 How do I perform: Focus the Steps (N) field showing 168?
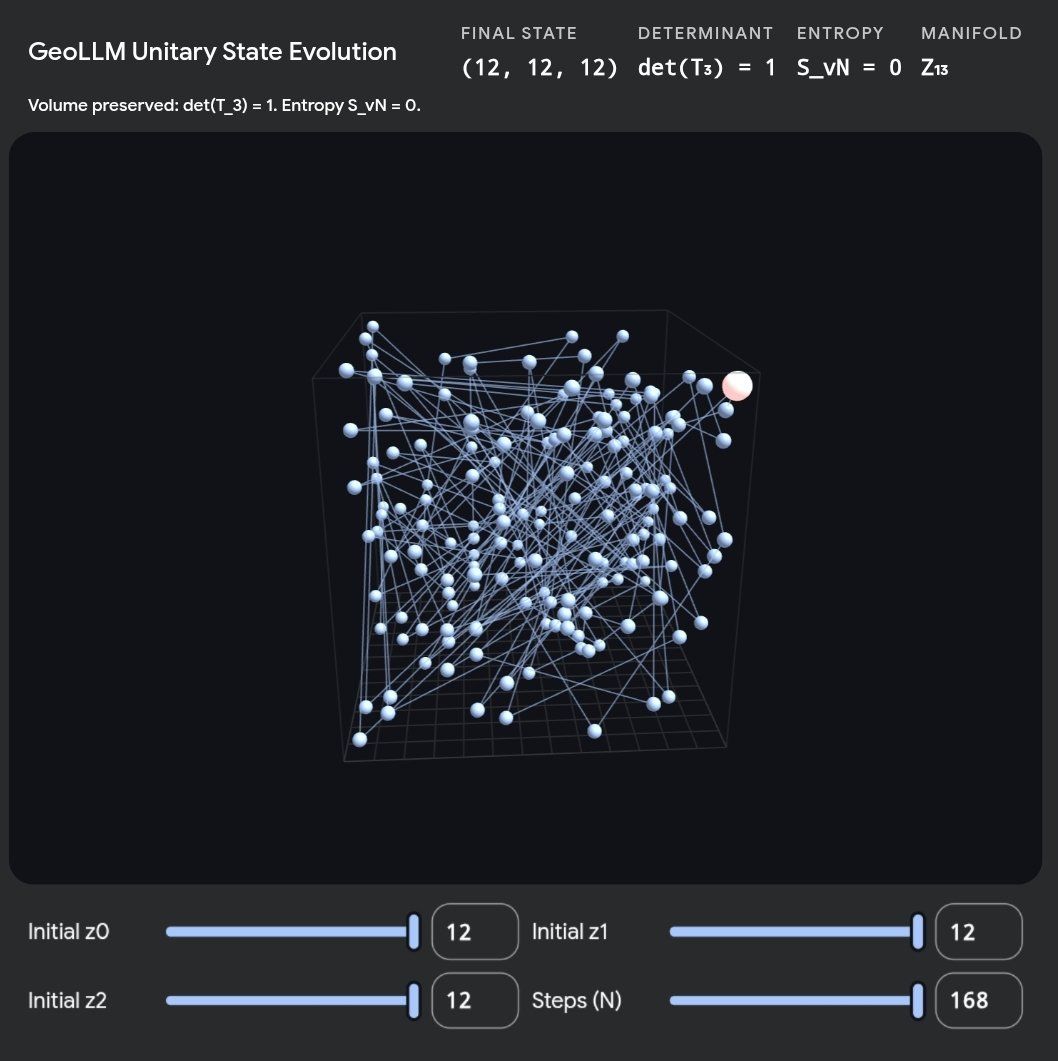pos(979,1001)
